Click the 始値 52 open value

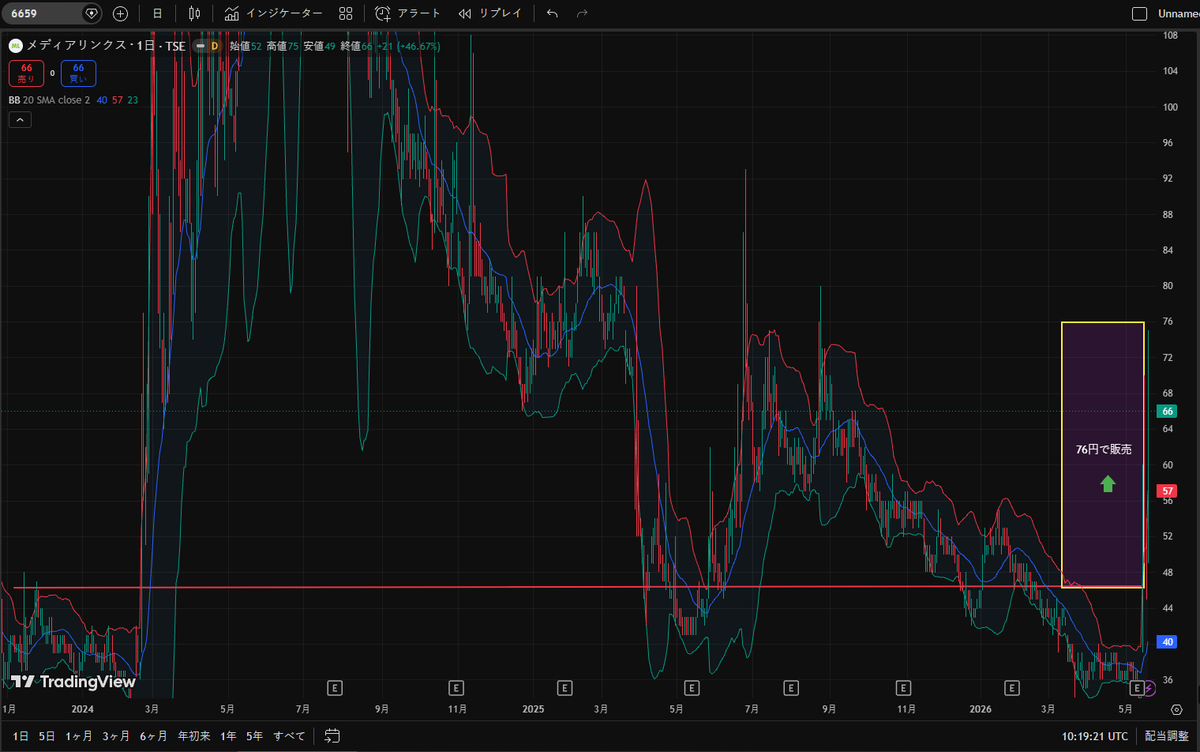coord(245,46)
